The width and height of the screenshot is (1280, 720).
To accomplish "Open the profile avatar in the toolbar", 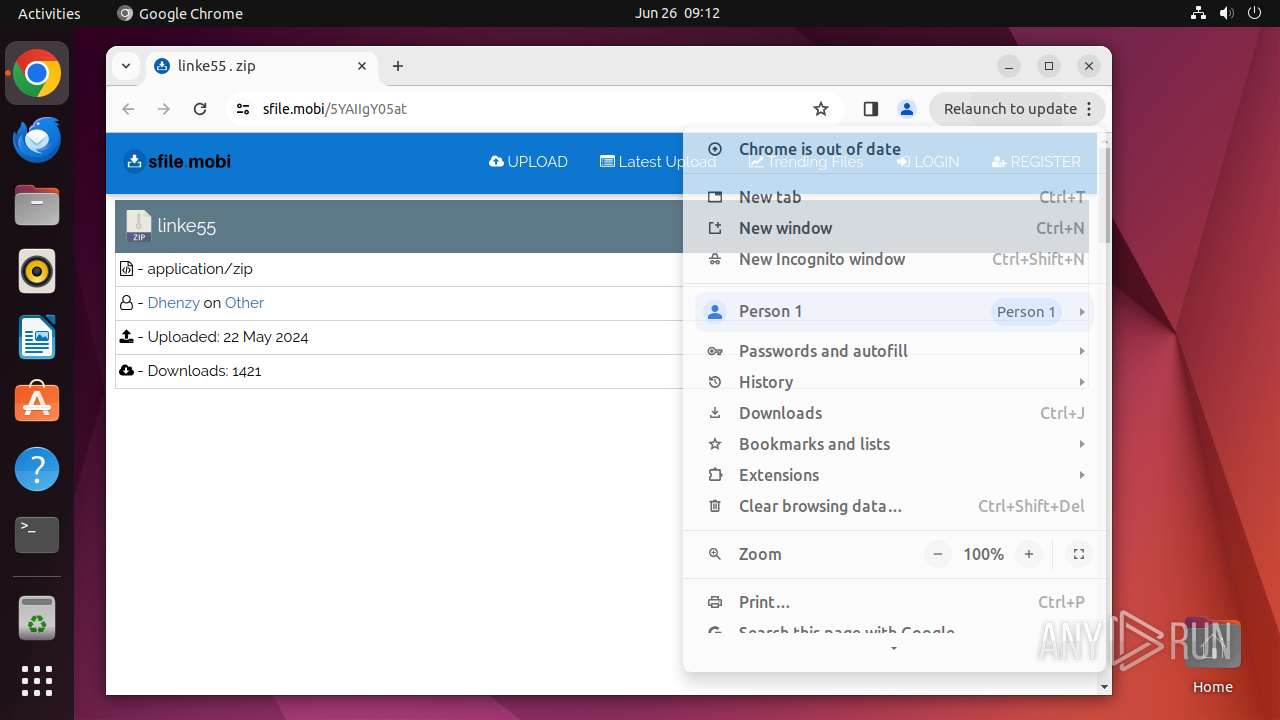I will point(906,109).
